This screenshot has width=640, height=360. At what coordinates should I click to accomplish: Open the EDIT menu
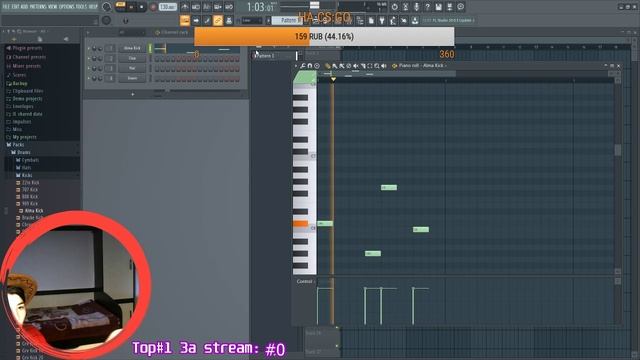[x=16, y=7]
